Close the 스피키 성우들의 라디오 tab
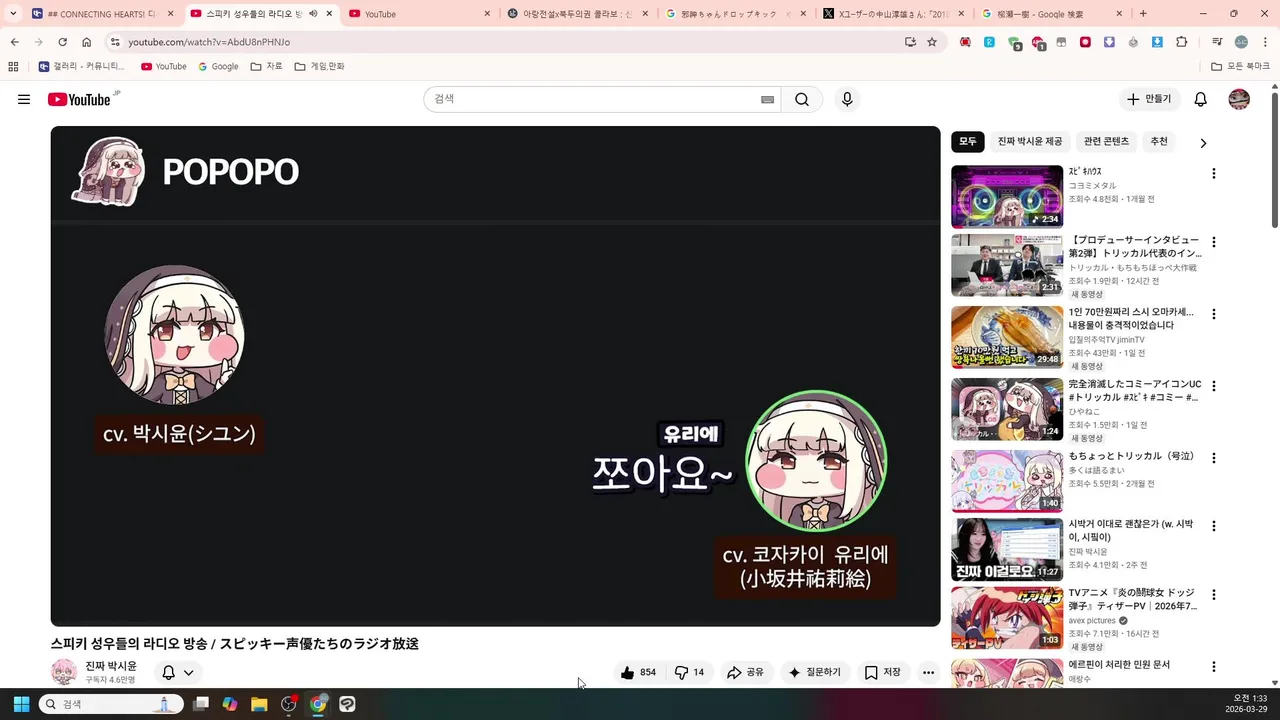This screenshot has height=720, width=1280. (329, 14)
